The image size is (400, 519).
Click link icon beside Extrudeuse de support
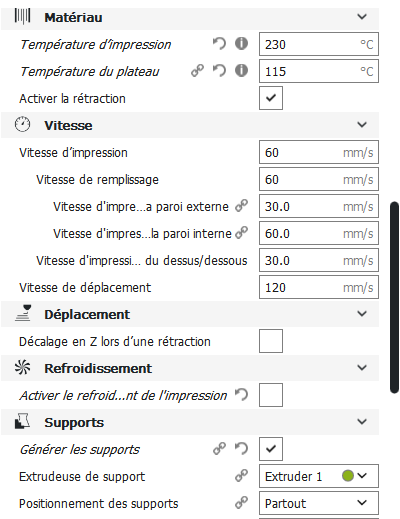click(241, 476)
